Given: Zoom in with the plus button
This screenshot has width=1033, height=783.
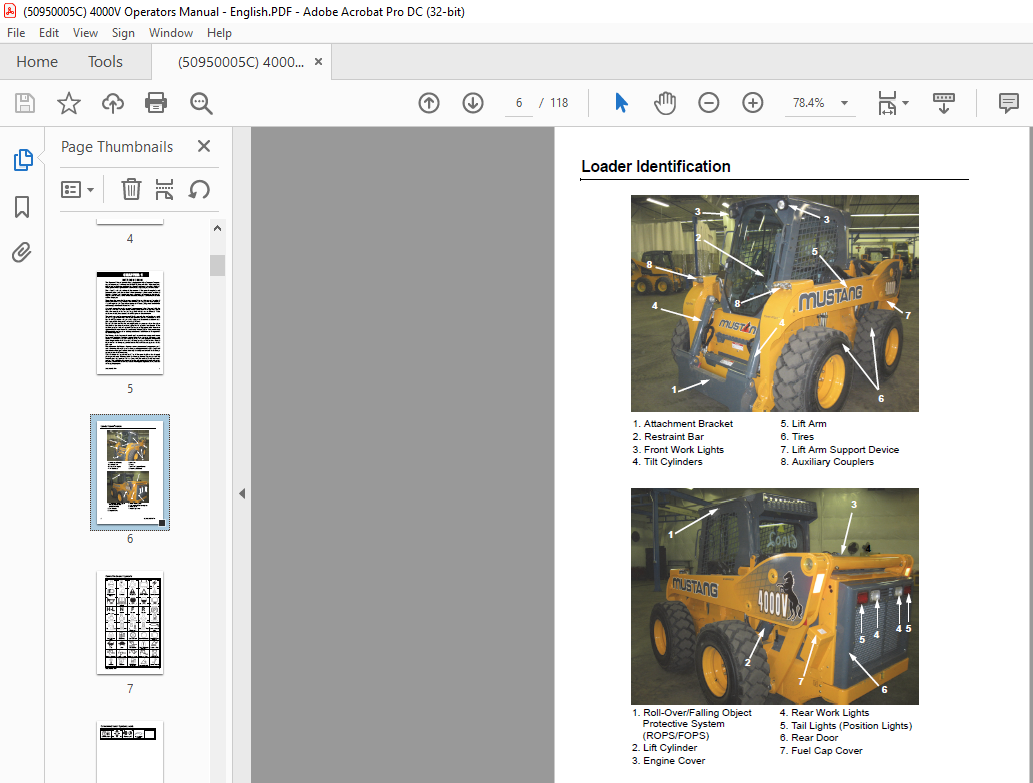Looking at the screenshot, I should (x=752, y=103).
